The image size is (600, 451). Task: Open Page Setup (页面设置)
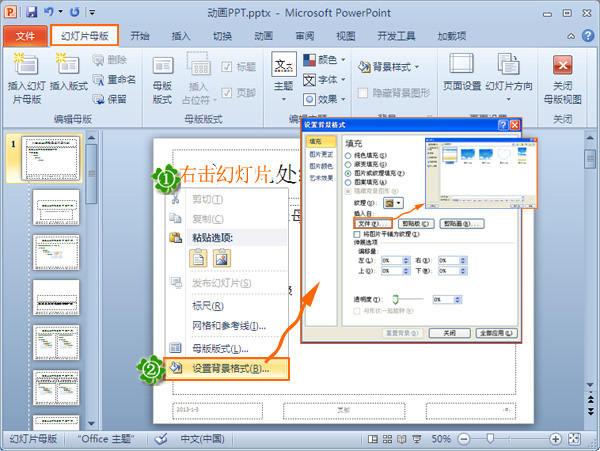tap(461, 73)
